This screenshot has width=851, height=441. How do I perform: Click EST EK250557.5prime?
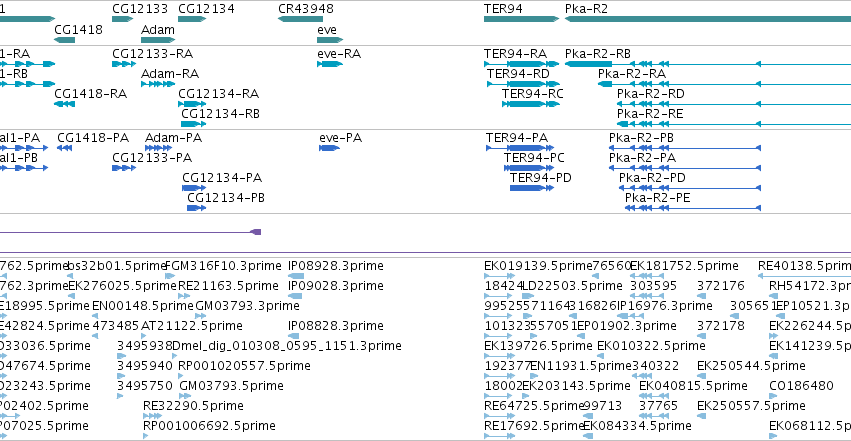702,416
